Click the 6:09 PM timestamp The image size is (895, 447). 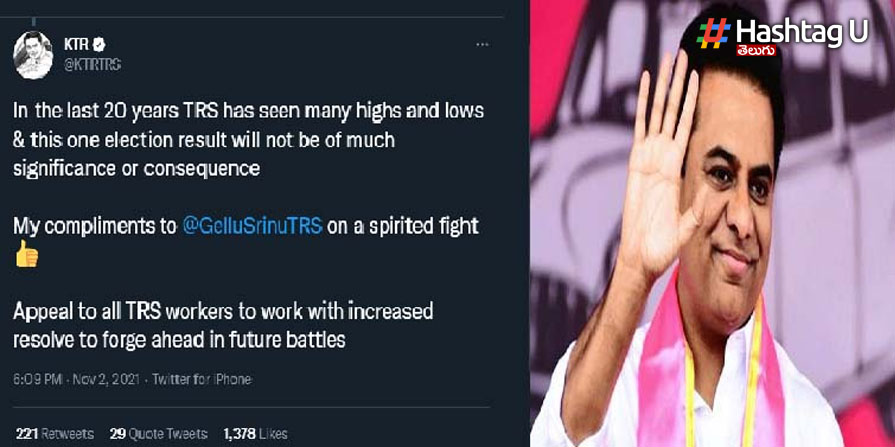tap(37, 379)
